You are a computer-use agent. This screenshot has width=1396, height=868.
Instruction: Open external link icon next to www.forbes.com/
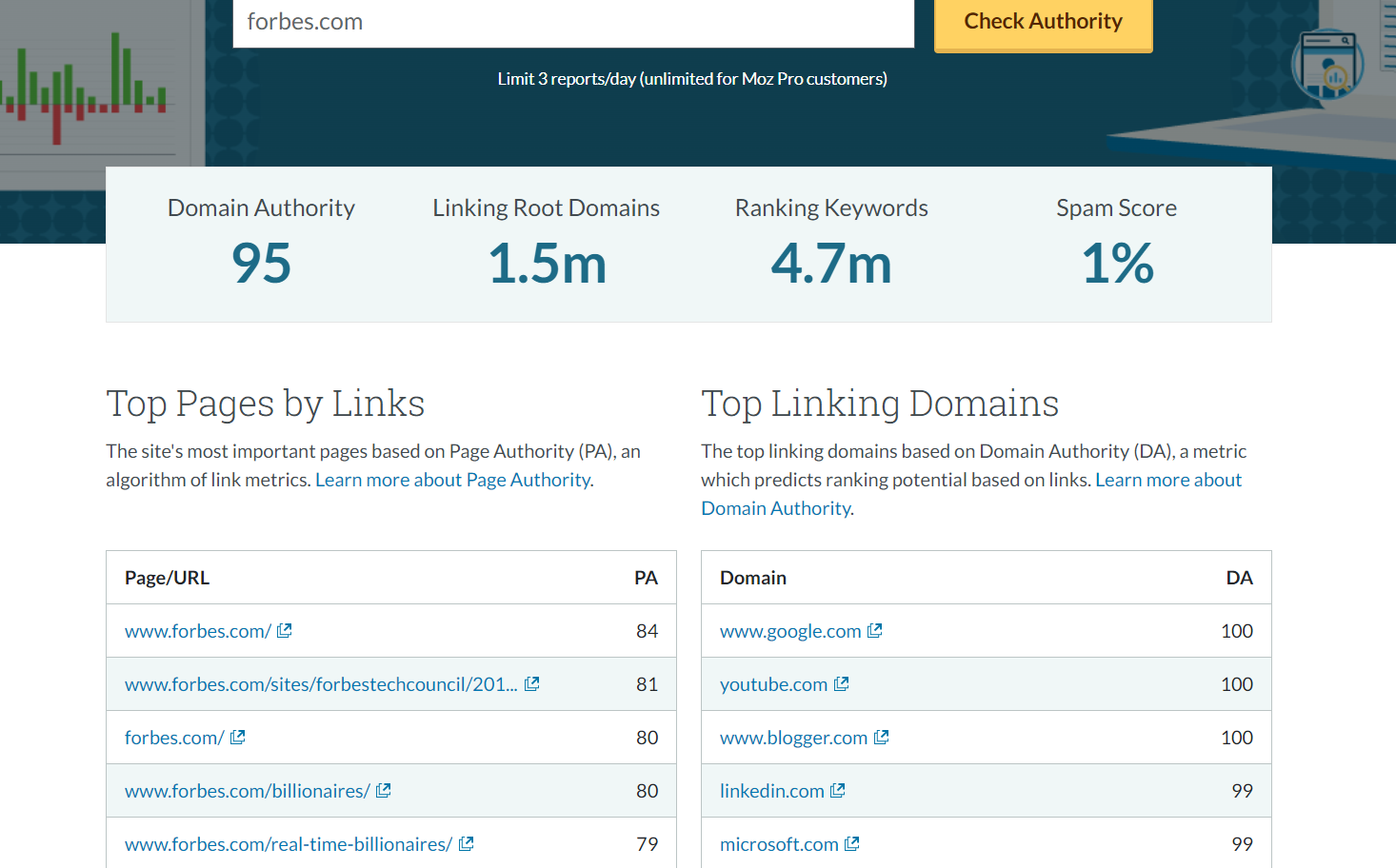click(284, 631)
